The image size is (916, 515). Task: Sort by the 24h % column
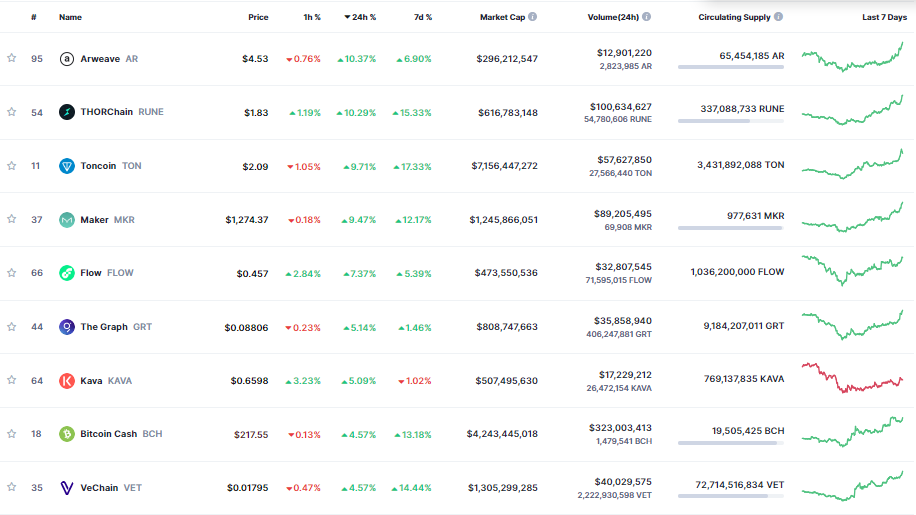[360, 18]
